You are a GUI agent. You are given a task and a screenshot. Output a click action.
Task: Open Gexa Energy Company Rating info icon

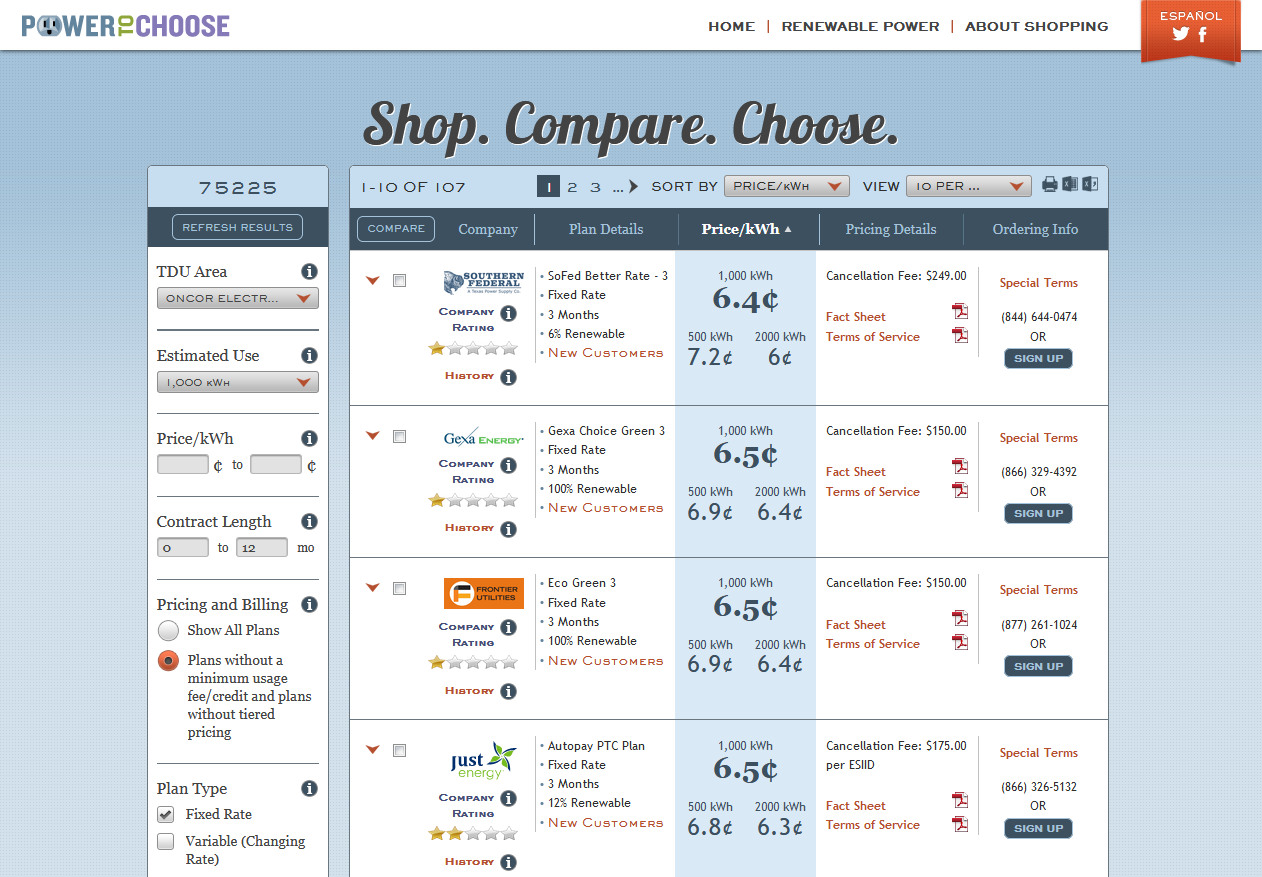coord(508,466)
